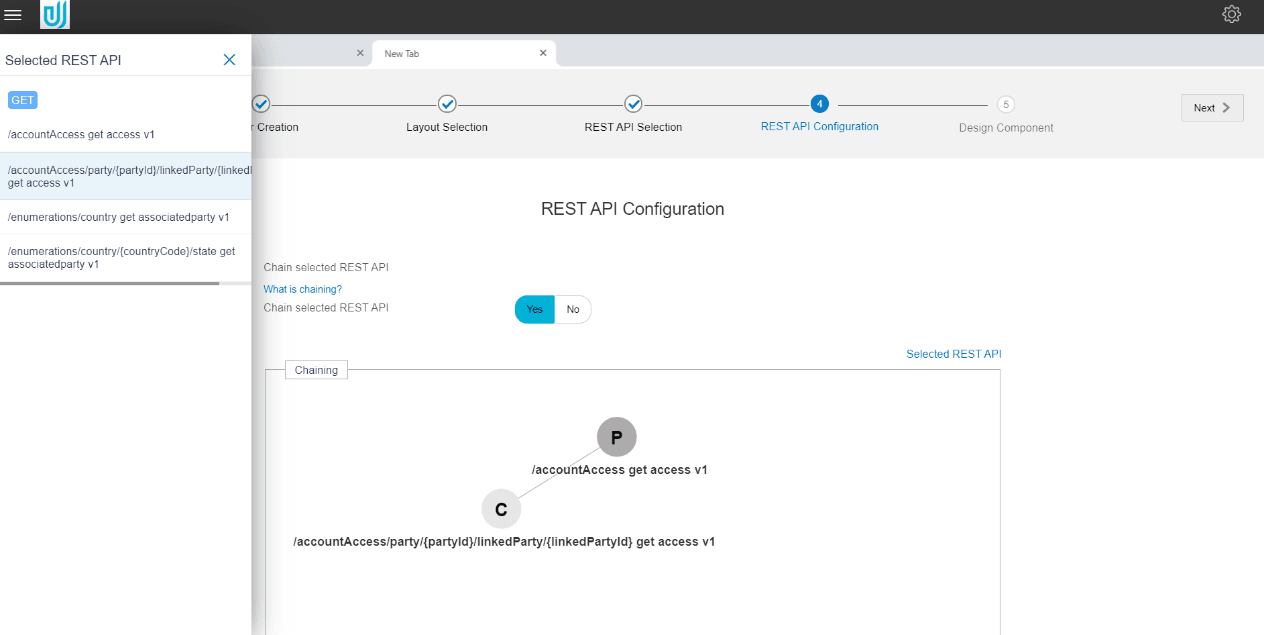Open the Selected REST API link

click(953, 354)
